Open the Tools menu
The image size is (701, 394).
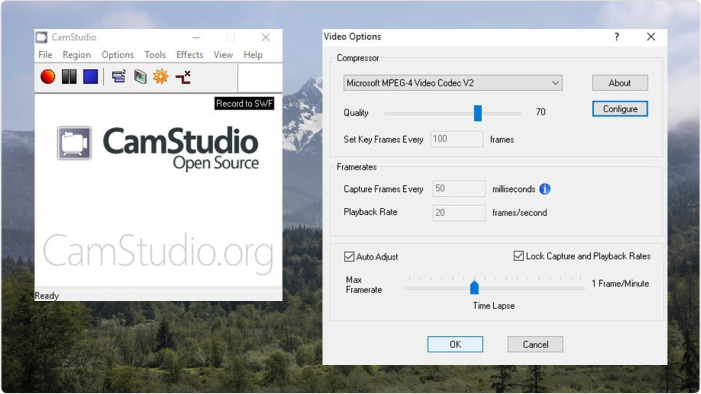[x=155, y=55]
